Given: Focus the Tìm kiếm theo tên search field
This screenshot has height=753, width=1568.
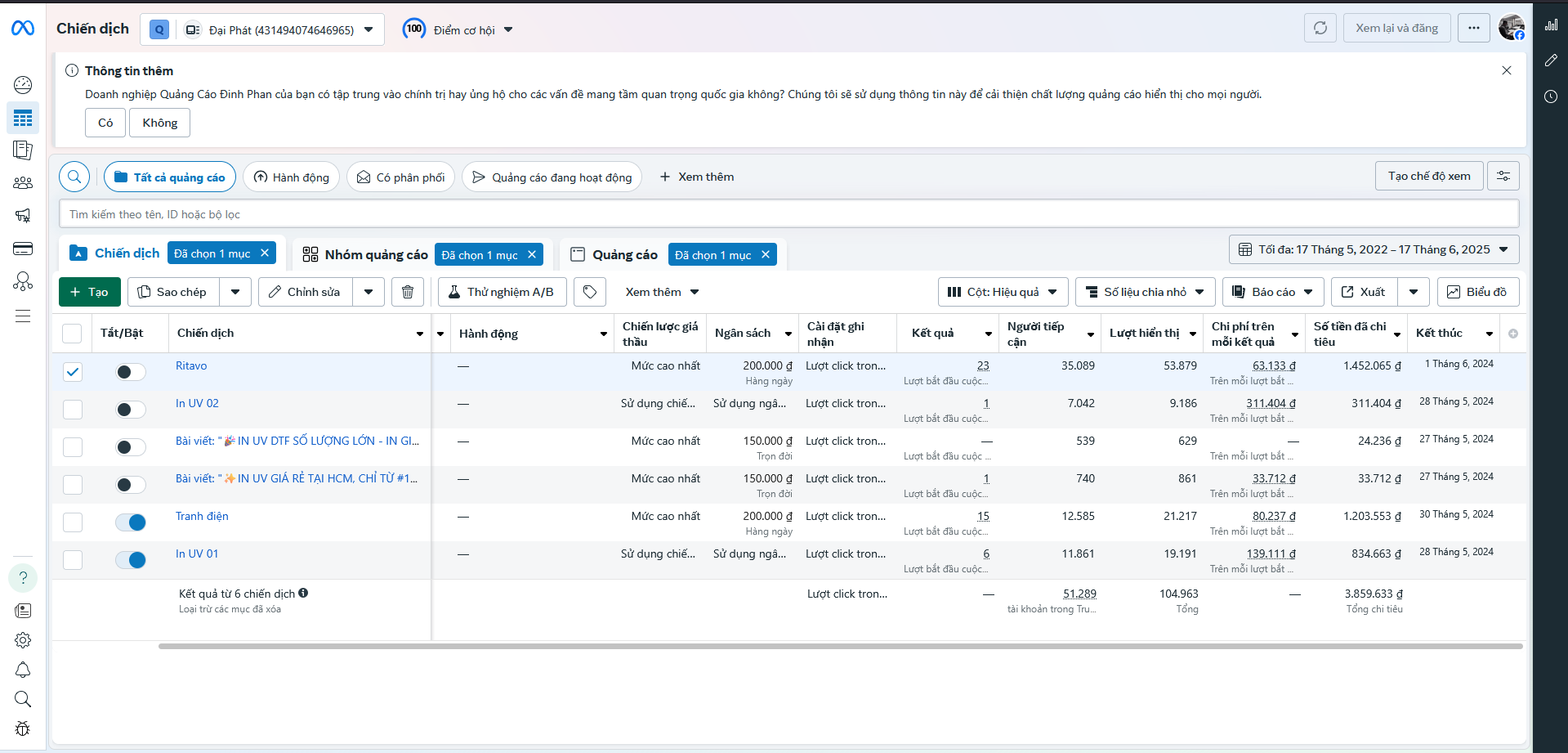Looking at the screenshot, I should click(x=789, y=214).
